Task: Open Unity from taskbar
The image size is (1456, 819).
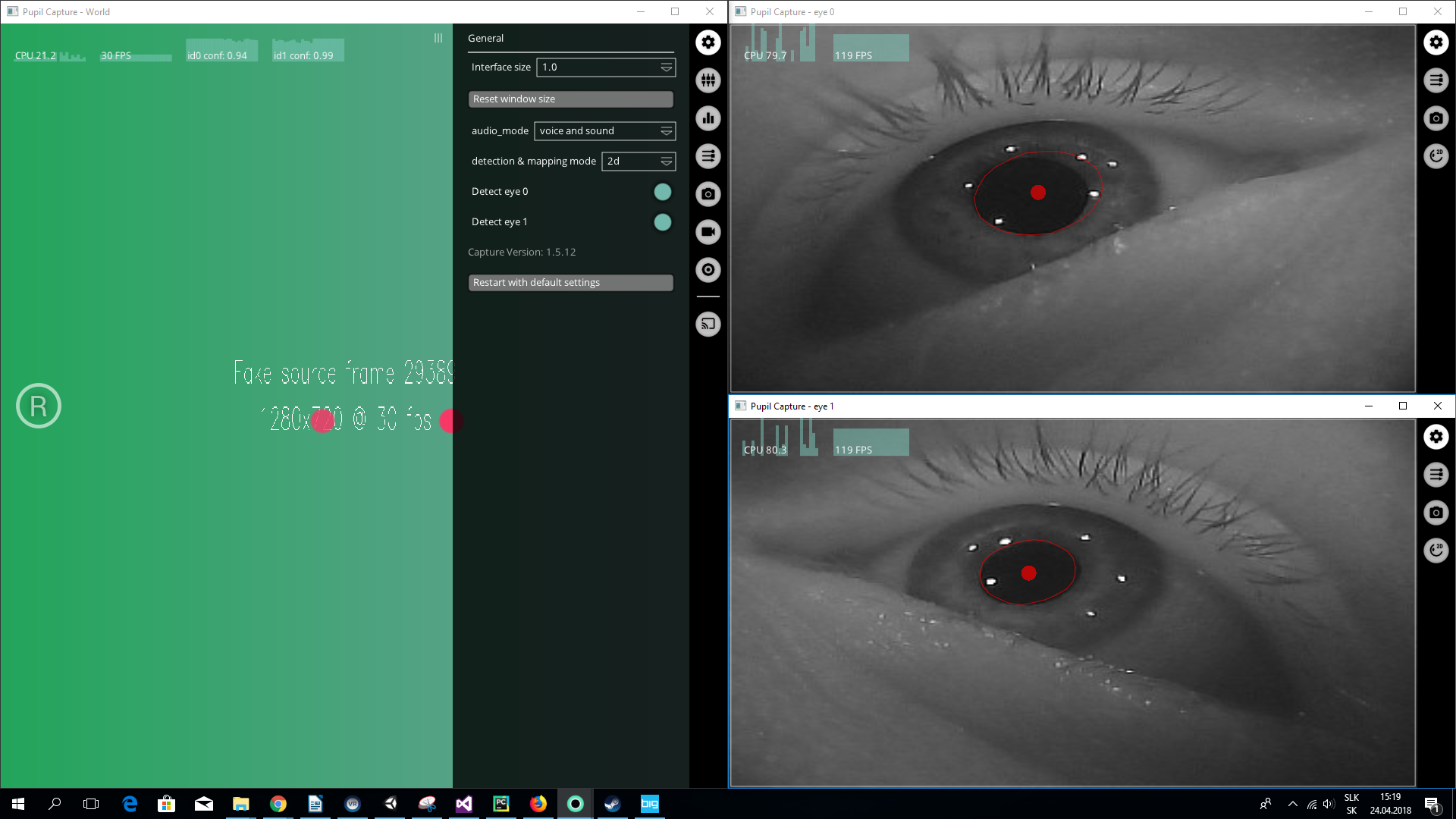Action: 390,804
